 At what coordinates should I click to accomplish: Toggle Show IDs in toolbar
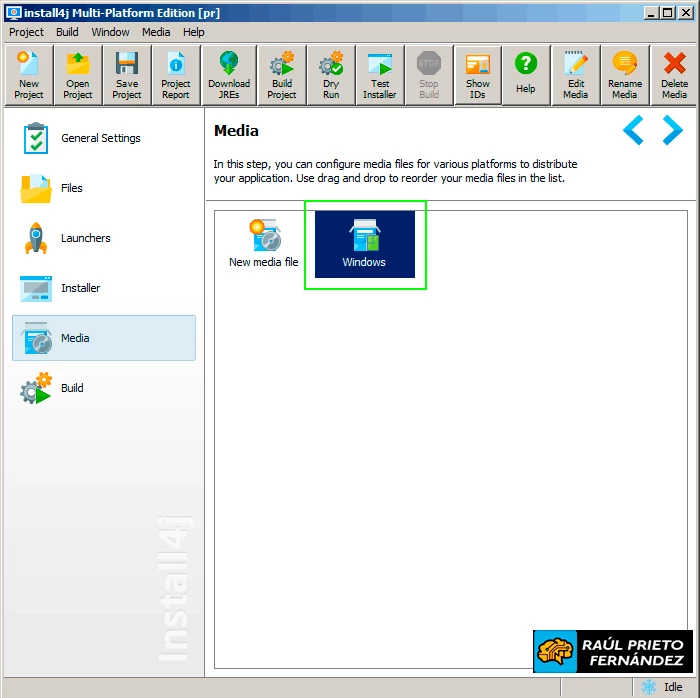478,75
